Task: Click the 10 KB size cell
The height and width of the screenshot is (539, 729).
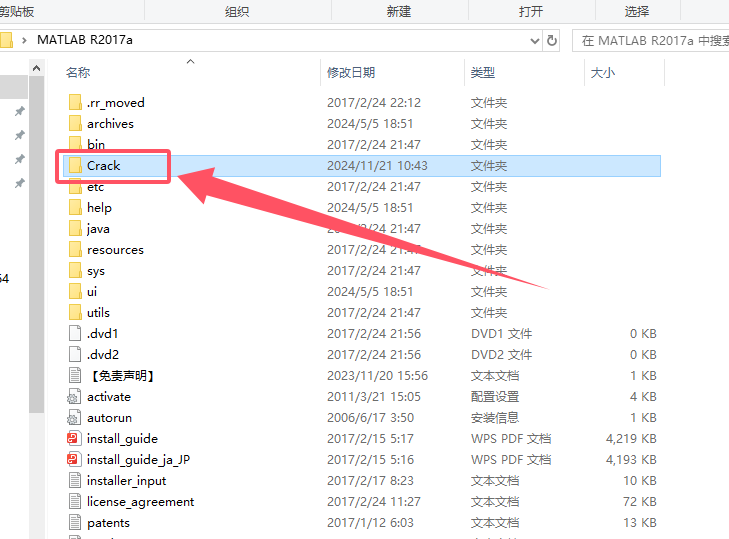Action: point(640,481)
